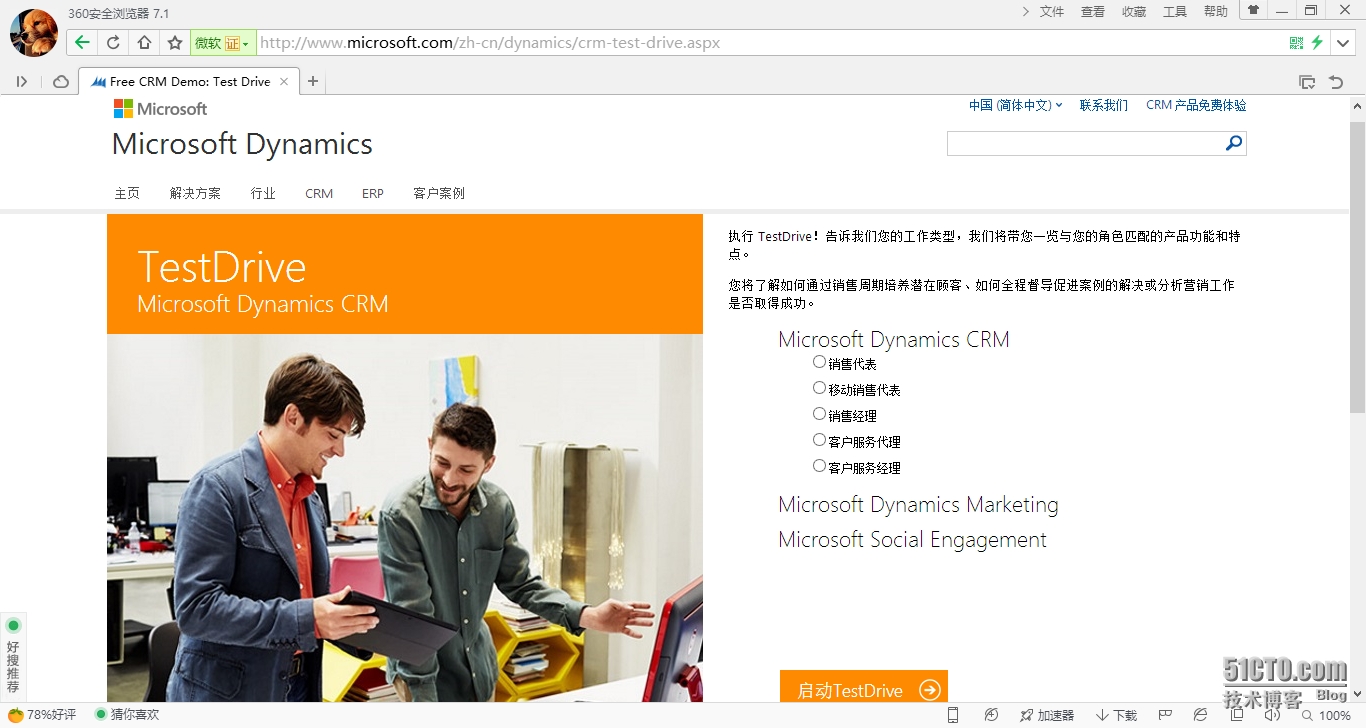Click the browser back arrow
Image resolution: width=1366 pixels, height=728 pixels.
(82, 42)
